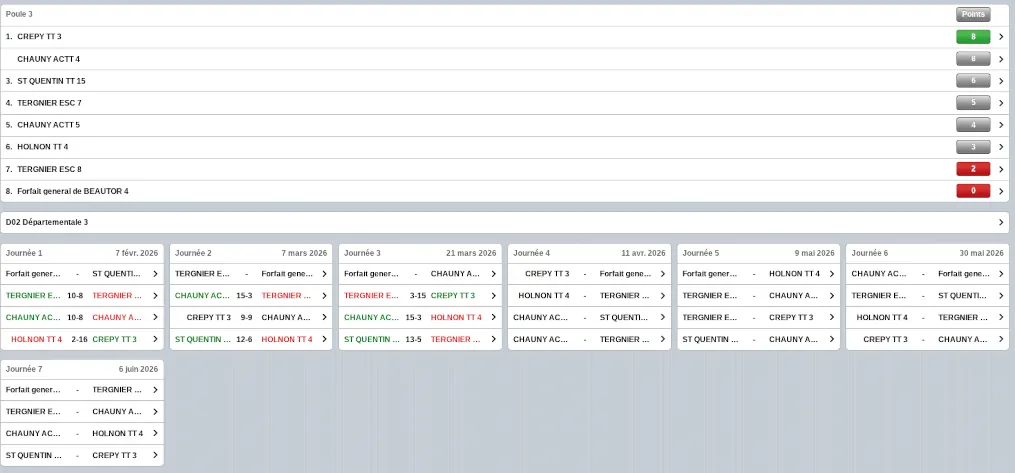This screenshot has width=1015, height=473.
Task: Open arrow for Forfait general de BEAUTOR 4
Action: pos(1001,191)
